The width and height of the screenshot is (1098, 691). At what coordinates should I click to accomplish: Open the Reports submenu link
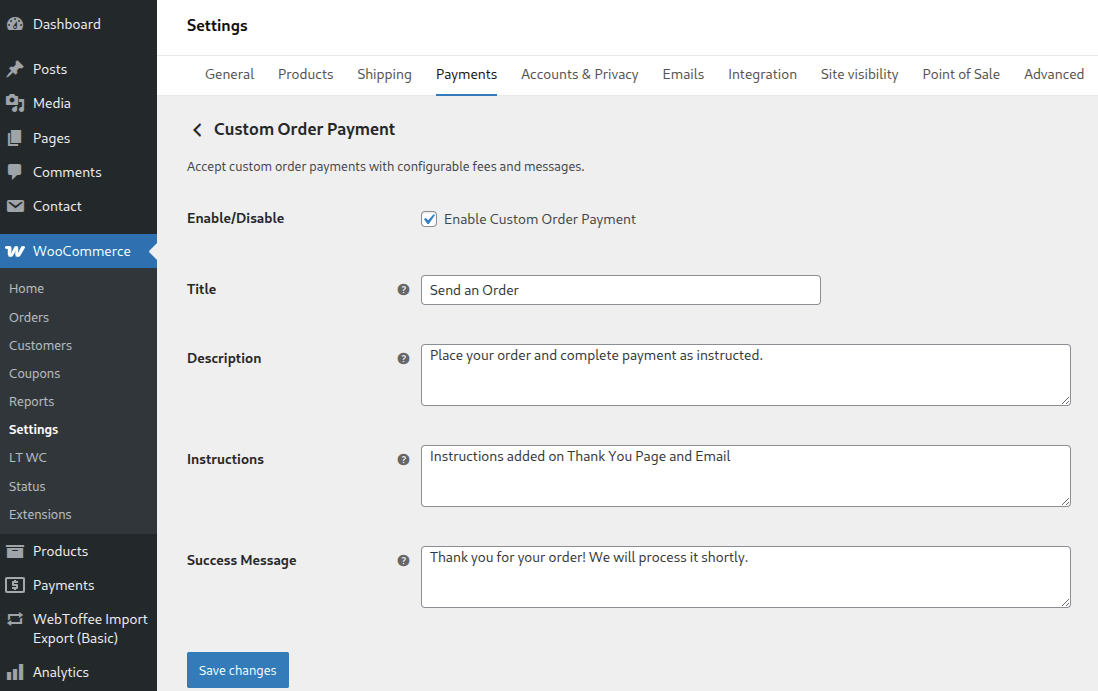click(x=32, y=402)
